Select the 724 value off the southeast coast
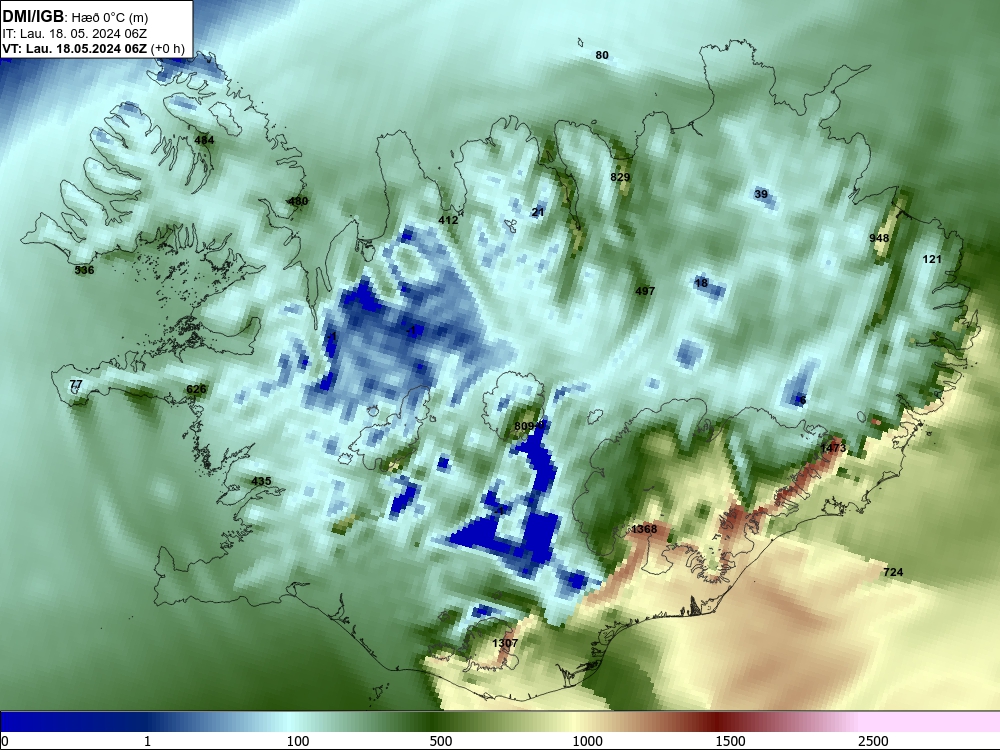This screenshot has height=750, width=1000. pyautogui.click(x=893, y=573)
